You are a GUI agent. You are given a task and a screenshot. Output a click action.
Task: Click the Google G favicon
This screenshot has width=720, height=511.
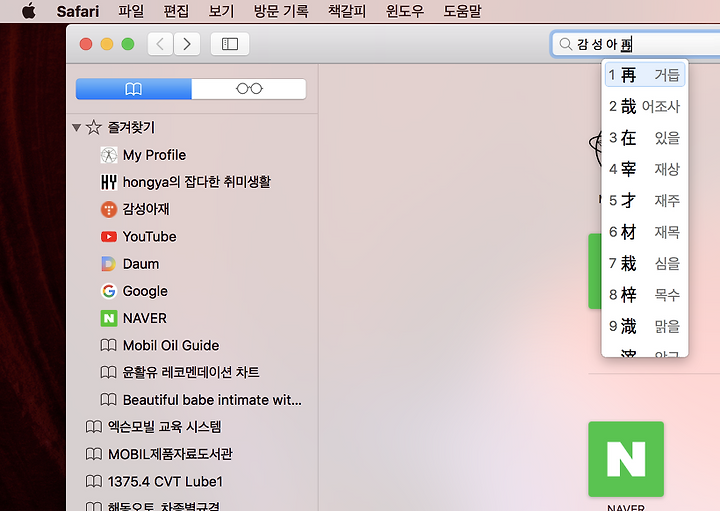tap(109, 291)
